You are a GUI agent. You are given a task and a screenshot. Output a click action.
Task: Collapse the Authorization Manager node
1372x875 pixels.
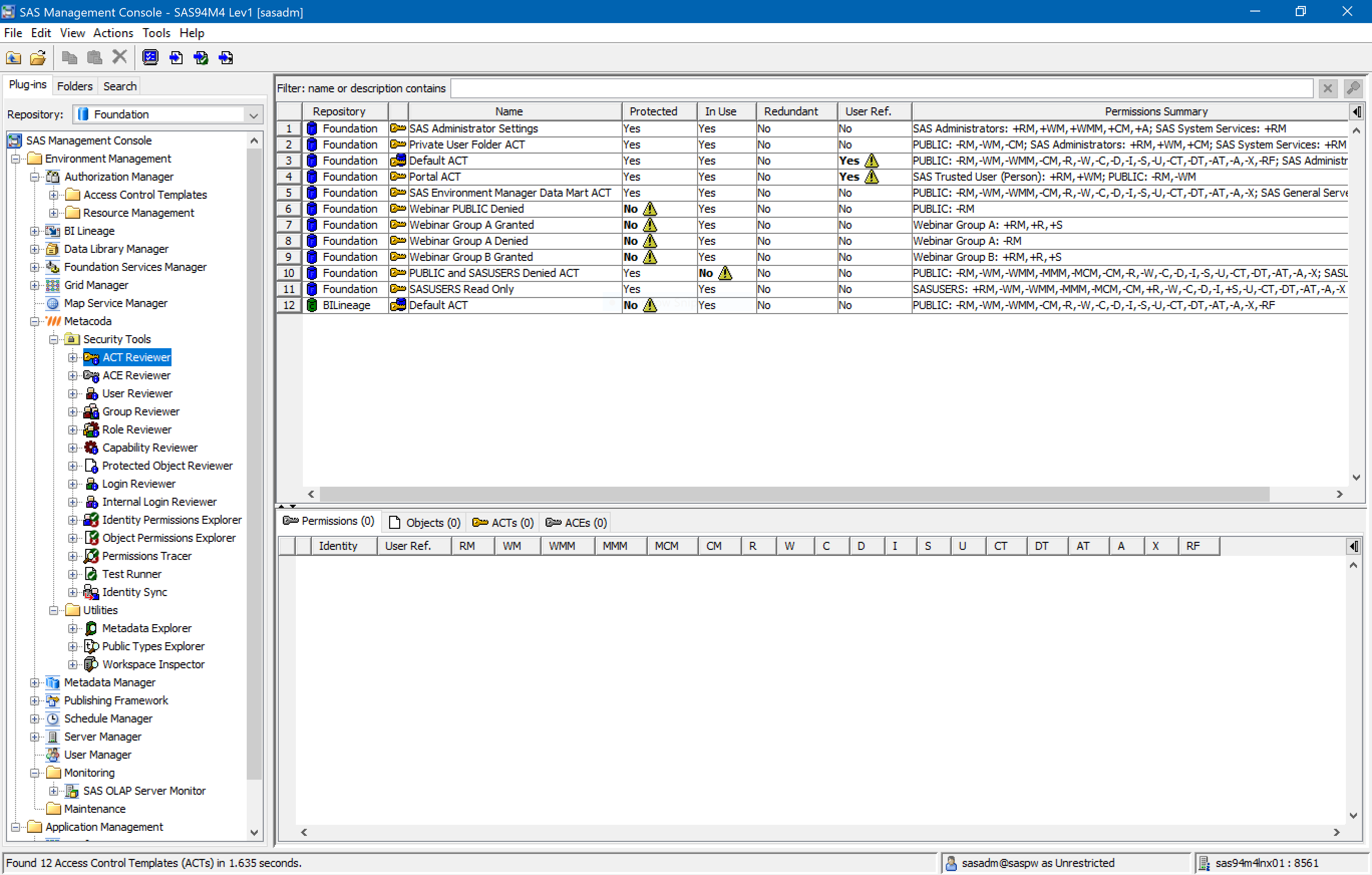35,177
